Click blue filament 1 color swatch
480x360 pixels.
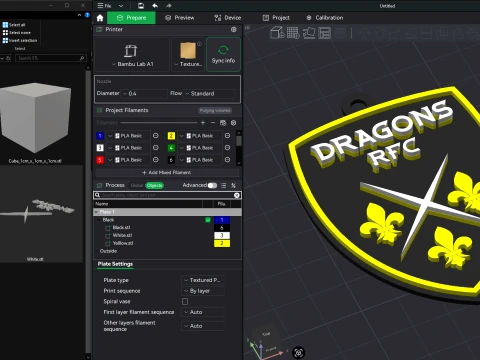[100, 136]
